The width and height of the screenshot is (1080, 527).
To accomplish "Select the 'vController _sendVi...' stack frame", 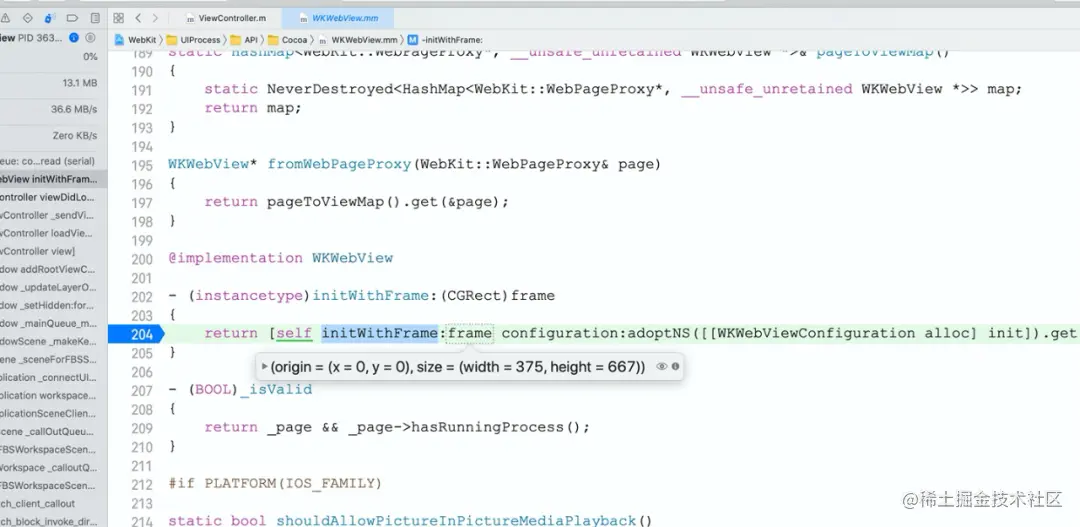I will click(53, 215).
